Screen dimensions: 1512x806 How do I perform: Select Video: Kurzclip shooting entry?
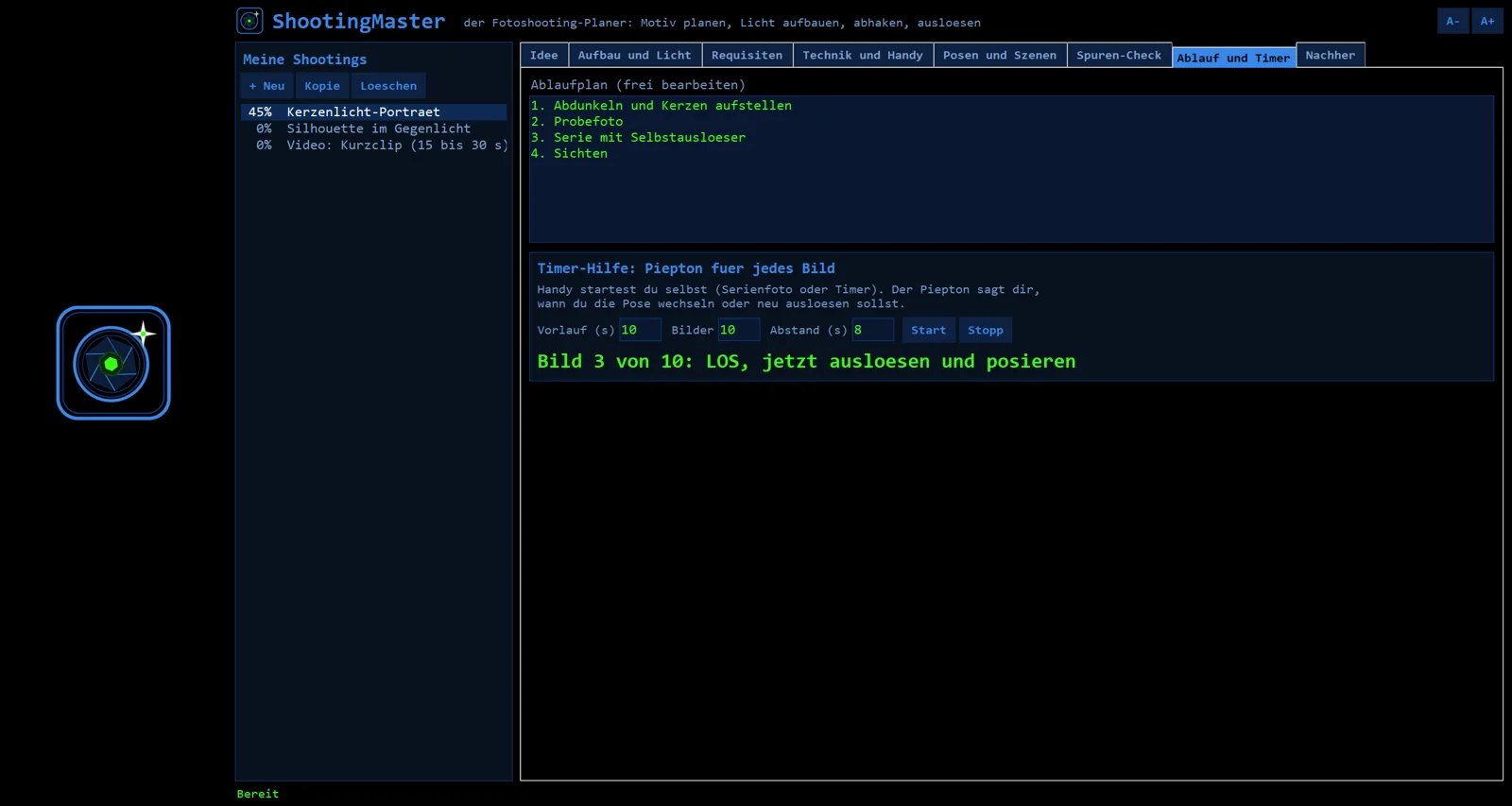(x=374, y=146)
